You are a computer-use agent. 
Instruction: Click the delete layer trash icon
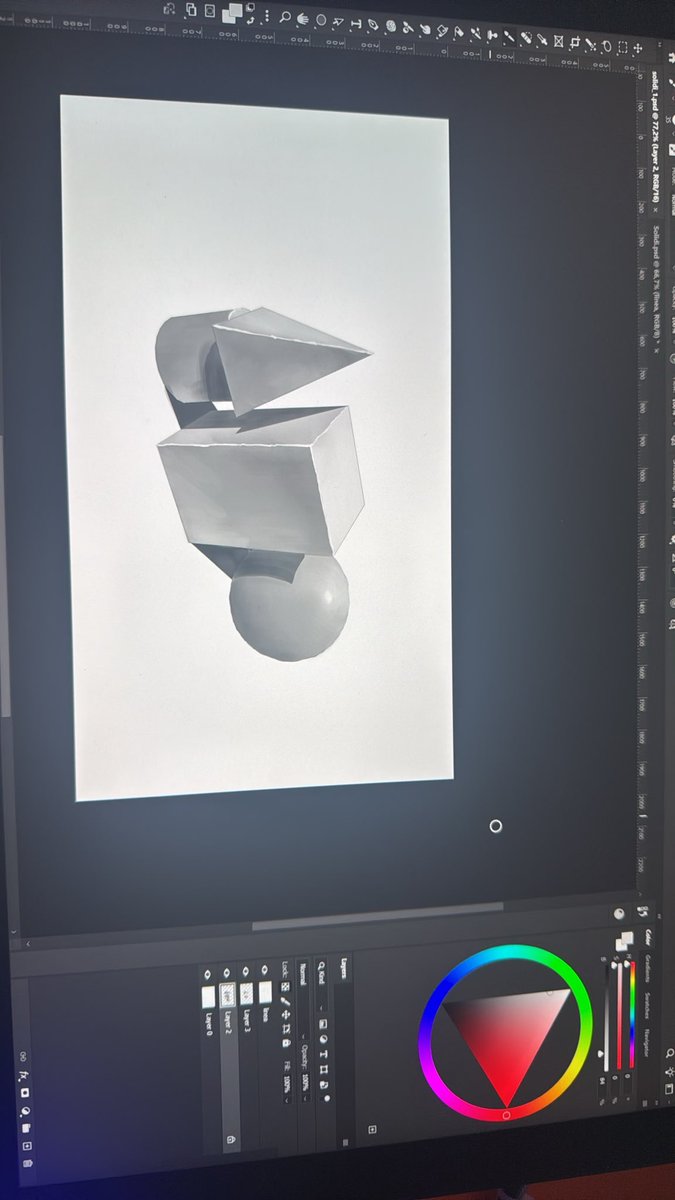[28, 1164]
